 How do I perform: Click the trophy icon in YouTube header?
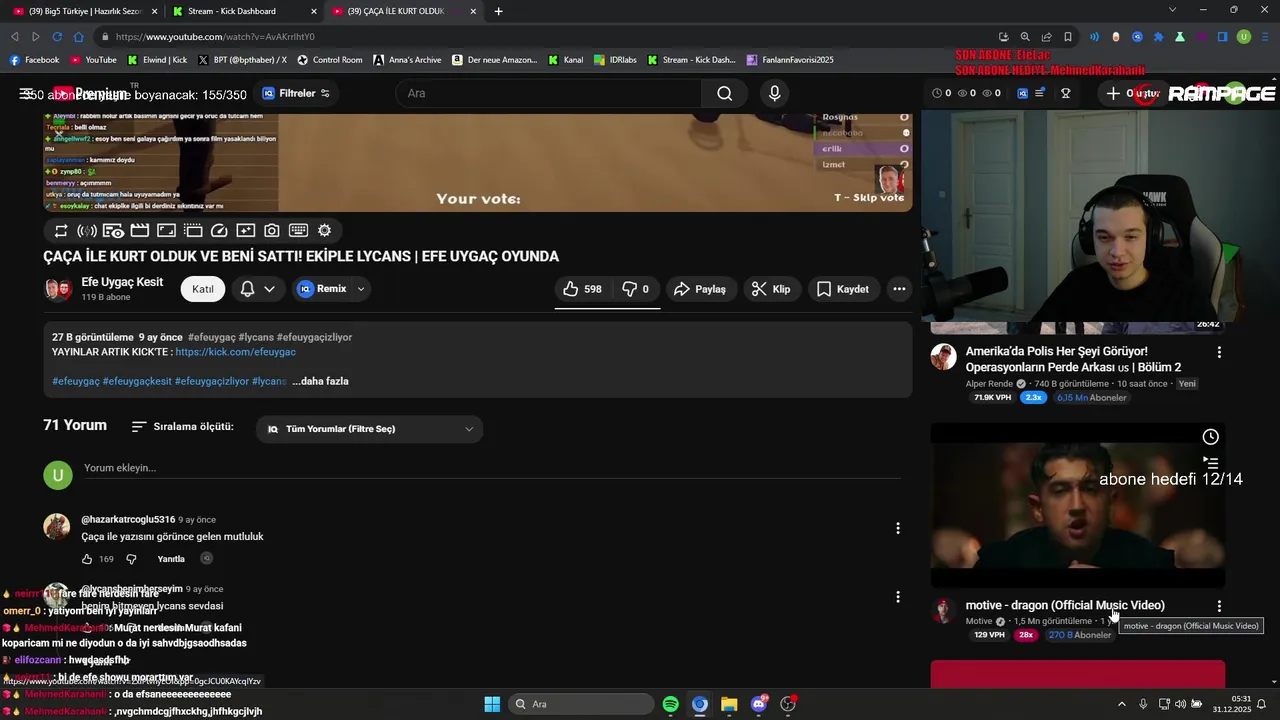pyautogui.click(x=1066, y=93)
